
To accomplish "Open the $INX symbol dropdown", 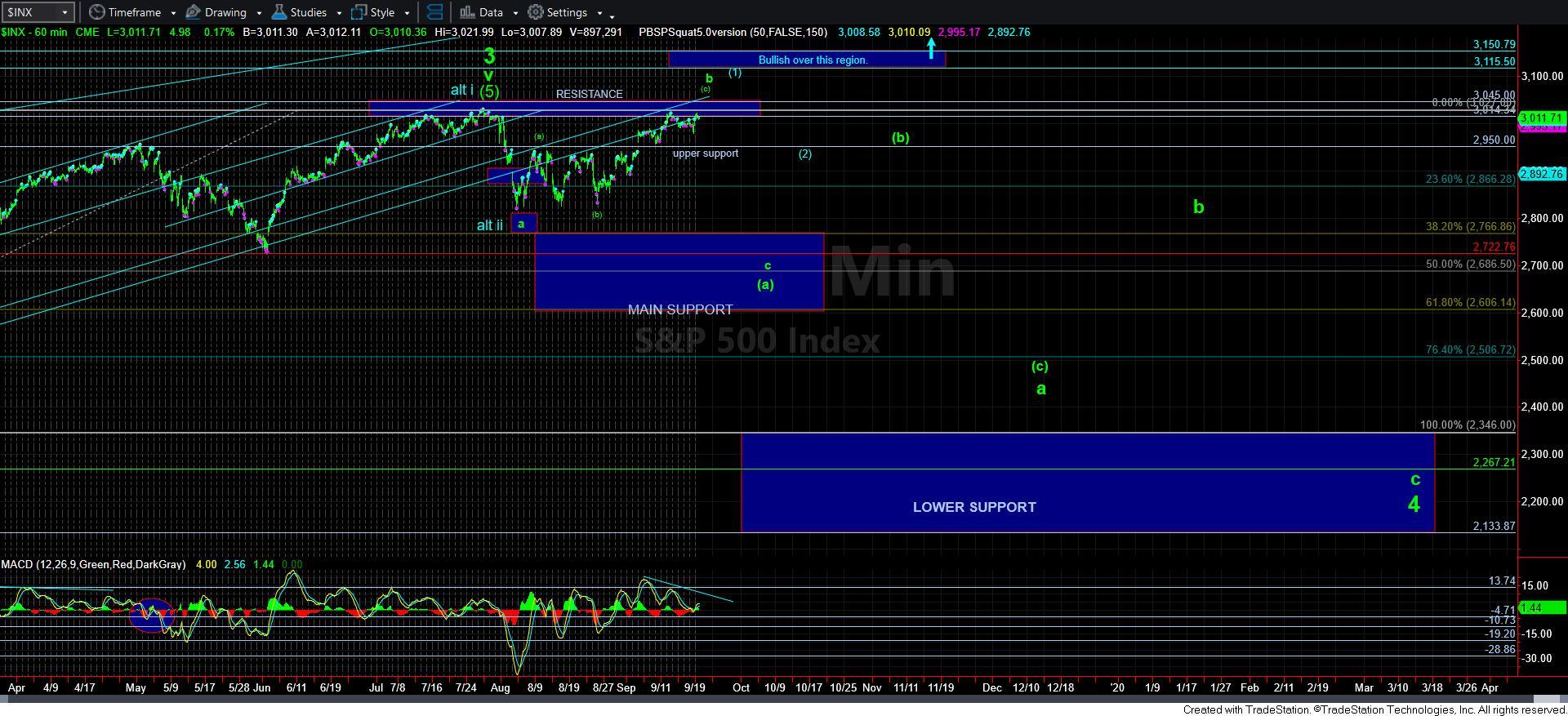I will click(62, 12).
